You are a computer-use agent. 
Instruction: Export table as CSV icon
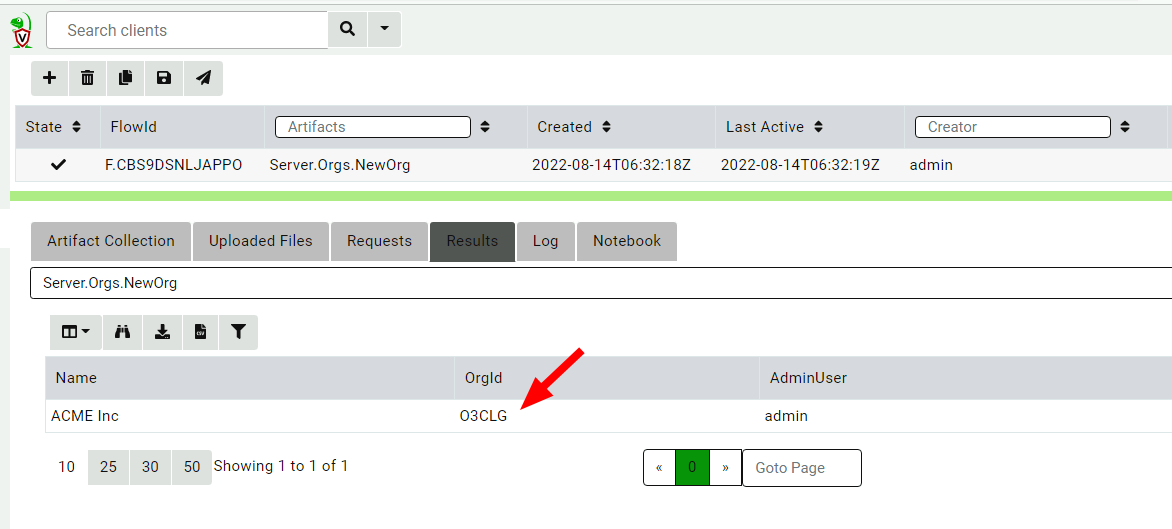tap(200, 332)
